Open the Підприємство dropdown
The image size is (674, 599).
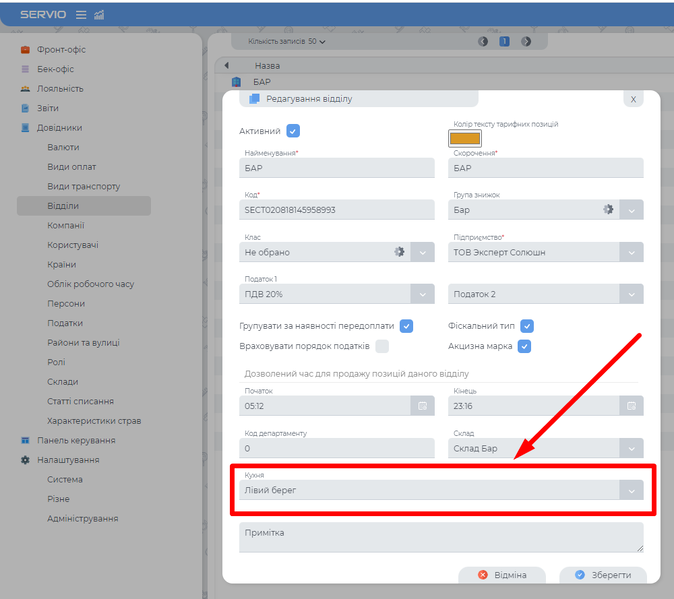tap(631, 252)
